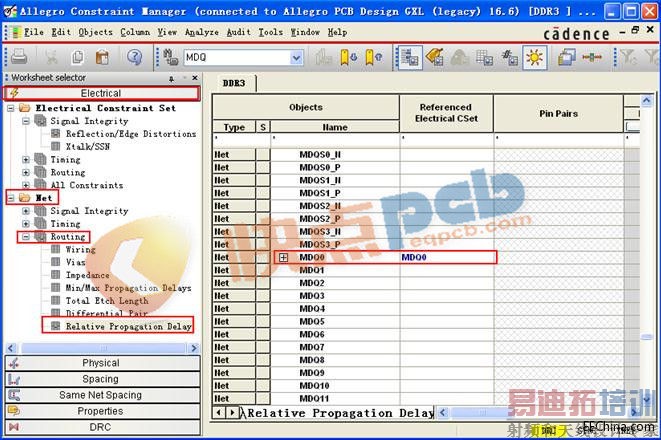Open Help via question mark icon
661x440 pixels.
click(x=134, y=57)
